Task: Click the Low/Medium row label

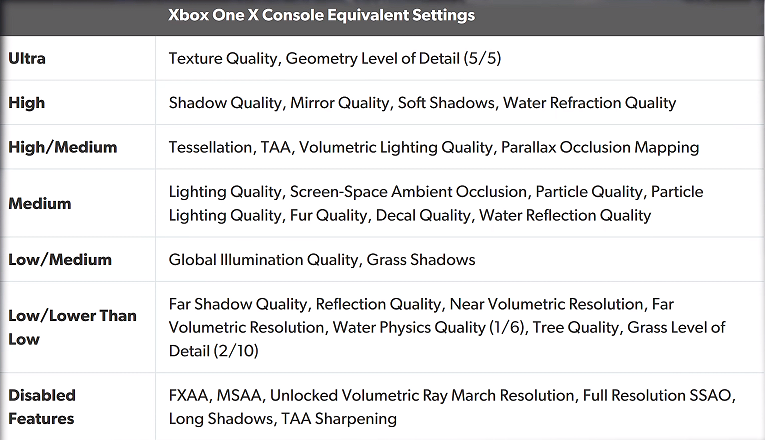Action: click(60, 260)
